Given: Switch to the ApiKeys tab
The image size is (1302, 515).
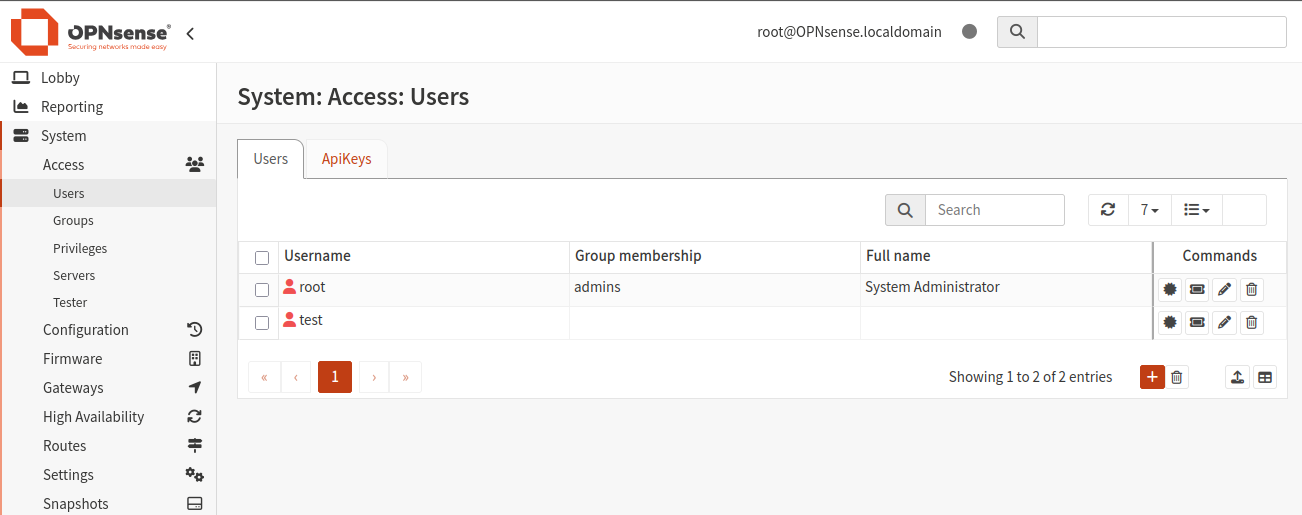Looking at the screenshot, I should 346,159.
